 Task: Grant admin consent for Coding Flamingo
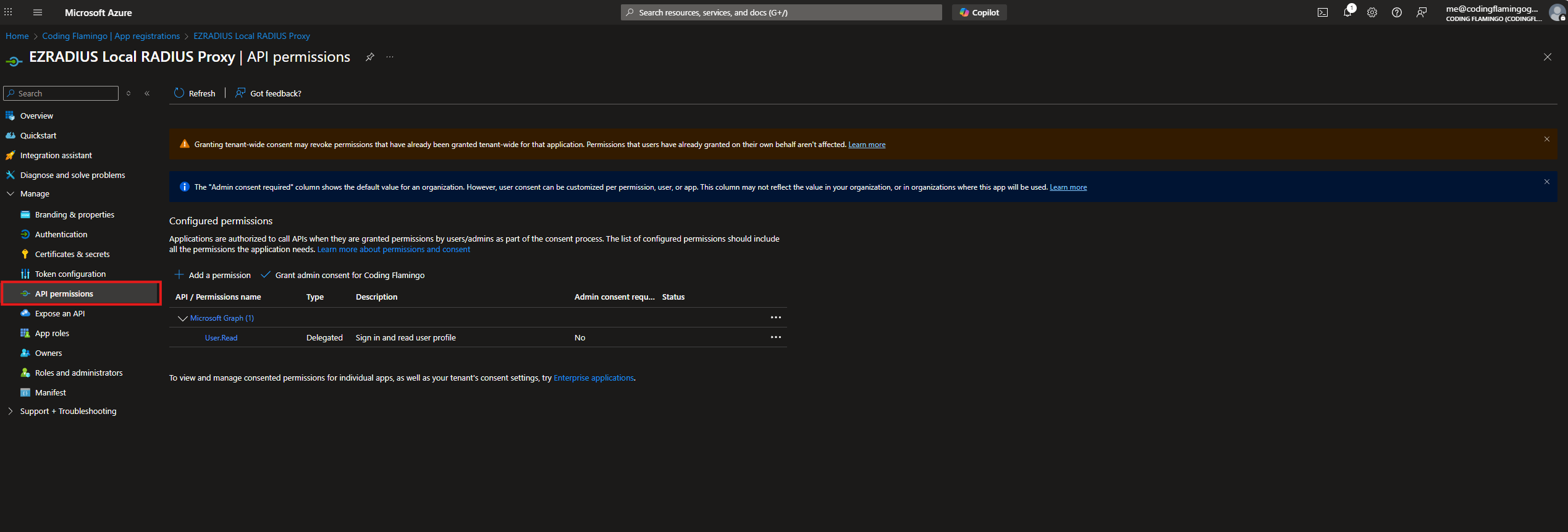coord(343,275)
